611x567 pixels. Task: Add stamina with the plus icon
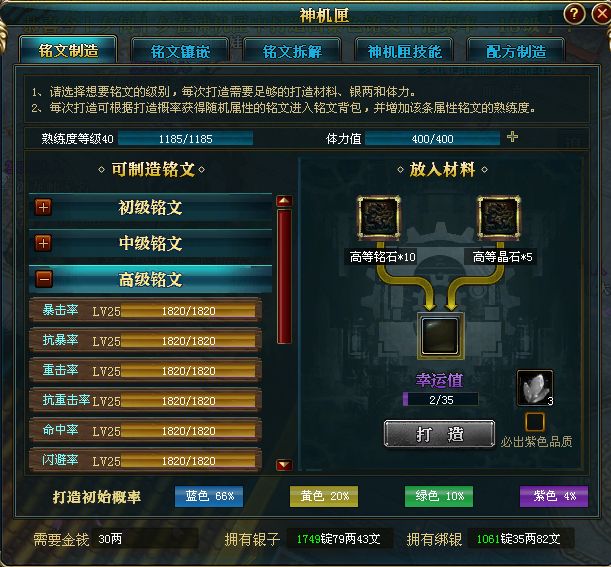512,137
